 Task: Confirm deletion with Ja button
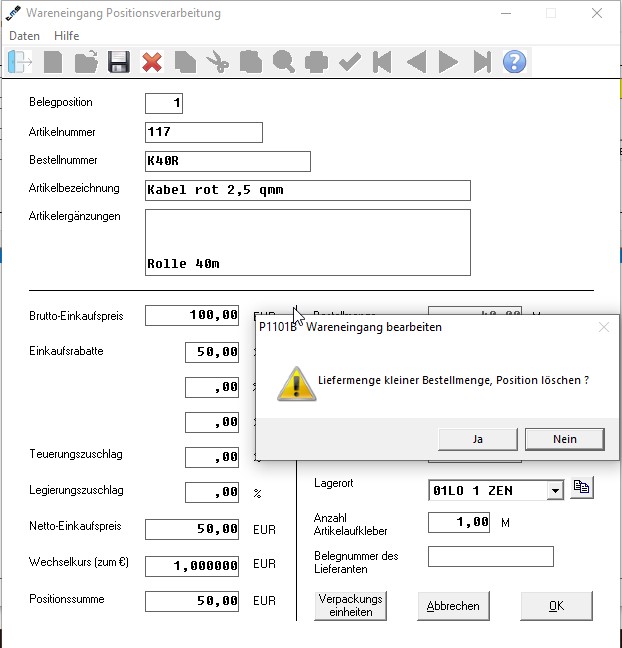point(478,439)
